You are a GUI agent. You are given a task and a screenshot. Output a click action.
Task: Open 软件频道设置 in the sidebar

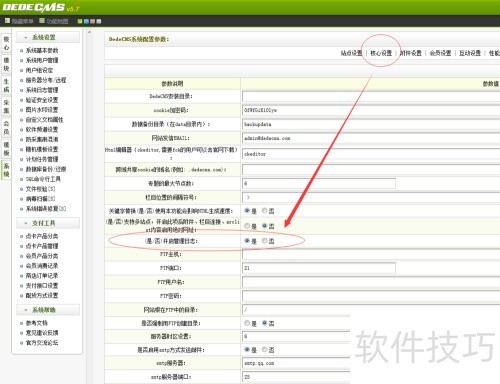click(42, 129)
